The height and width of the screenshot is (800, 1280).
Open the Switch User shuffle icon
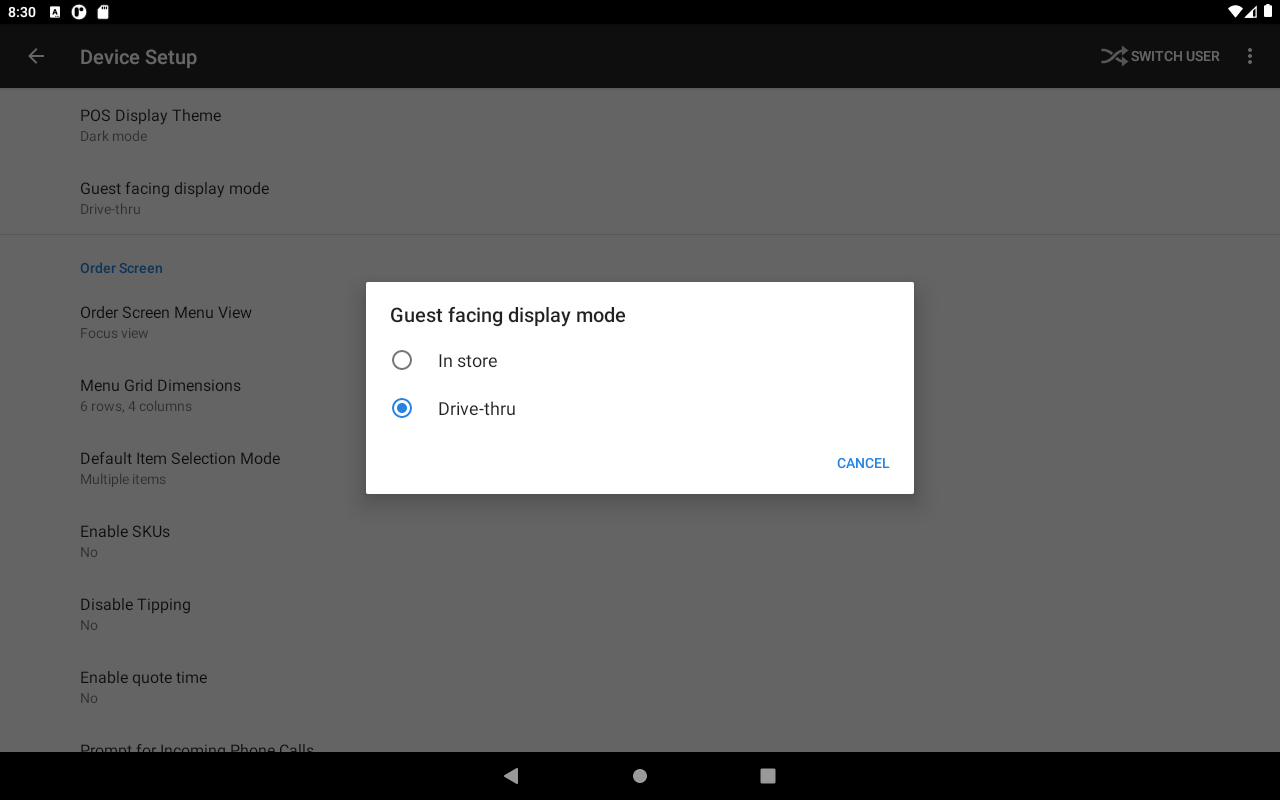tap(1113, 56)
